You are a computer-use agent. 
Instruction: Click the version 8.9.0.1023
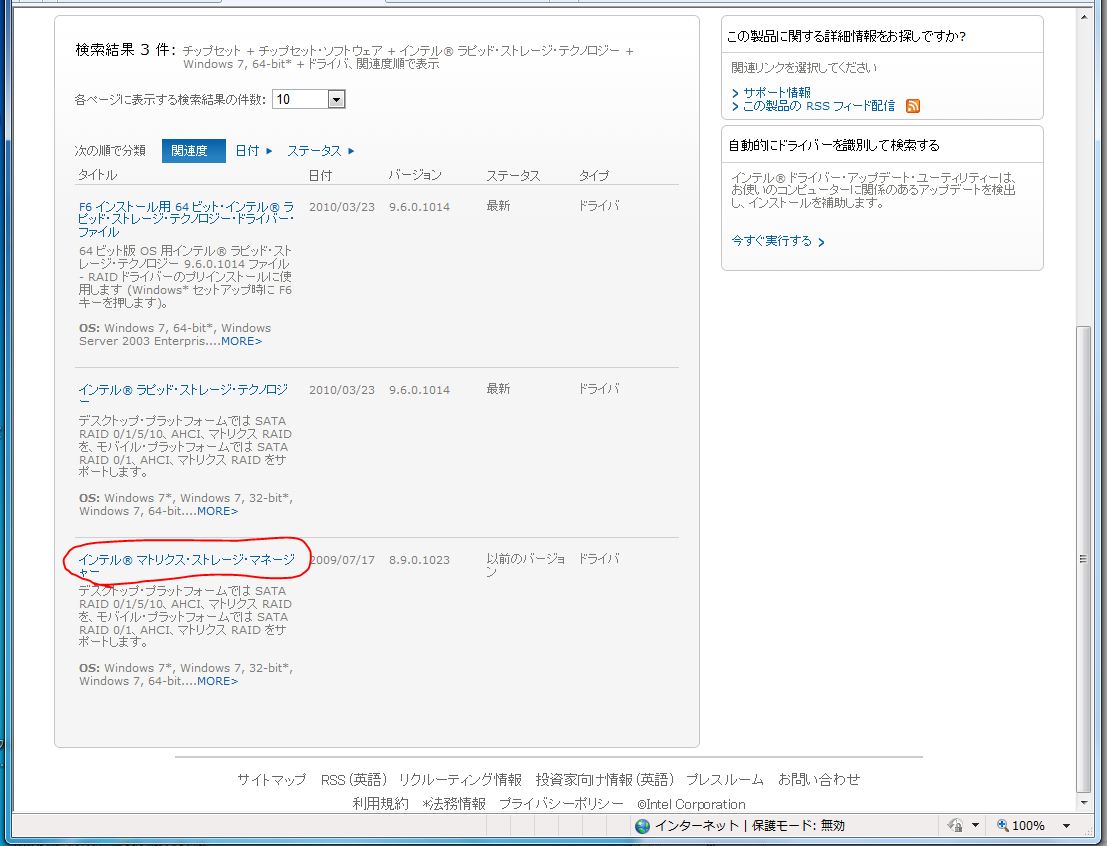tap(419, 560)
